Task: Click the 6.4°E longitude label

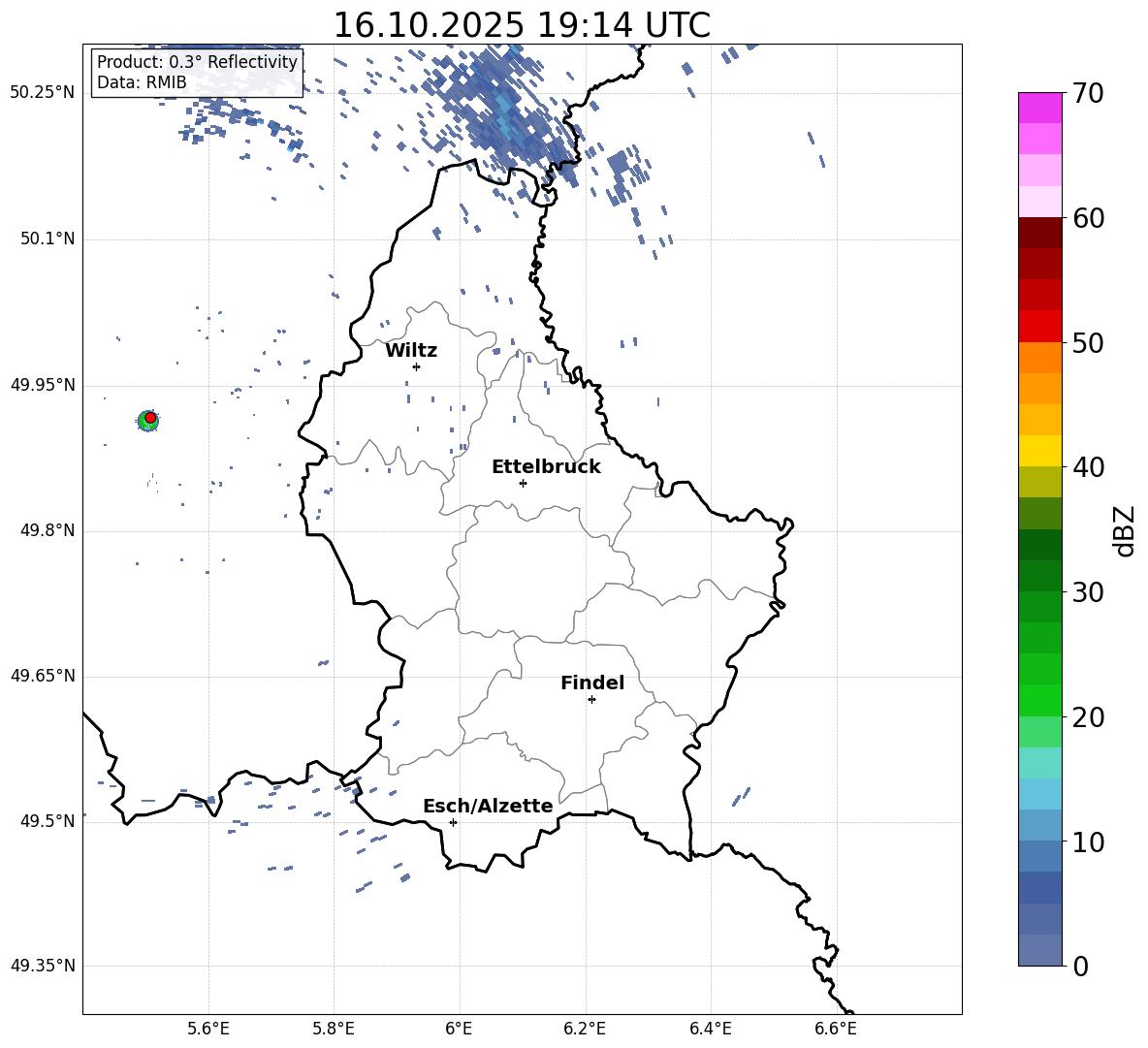Action: (710, 1029)
